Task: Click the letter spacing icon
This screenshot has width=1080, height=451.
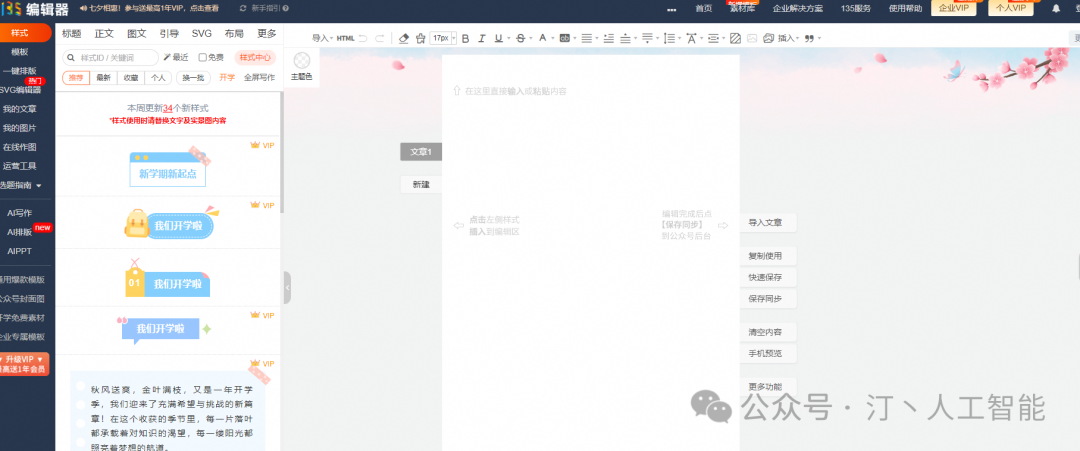Action: click(x=690, y=39)
